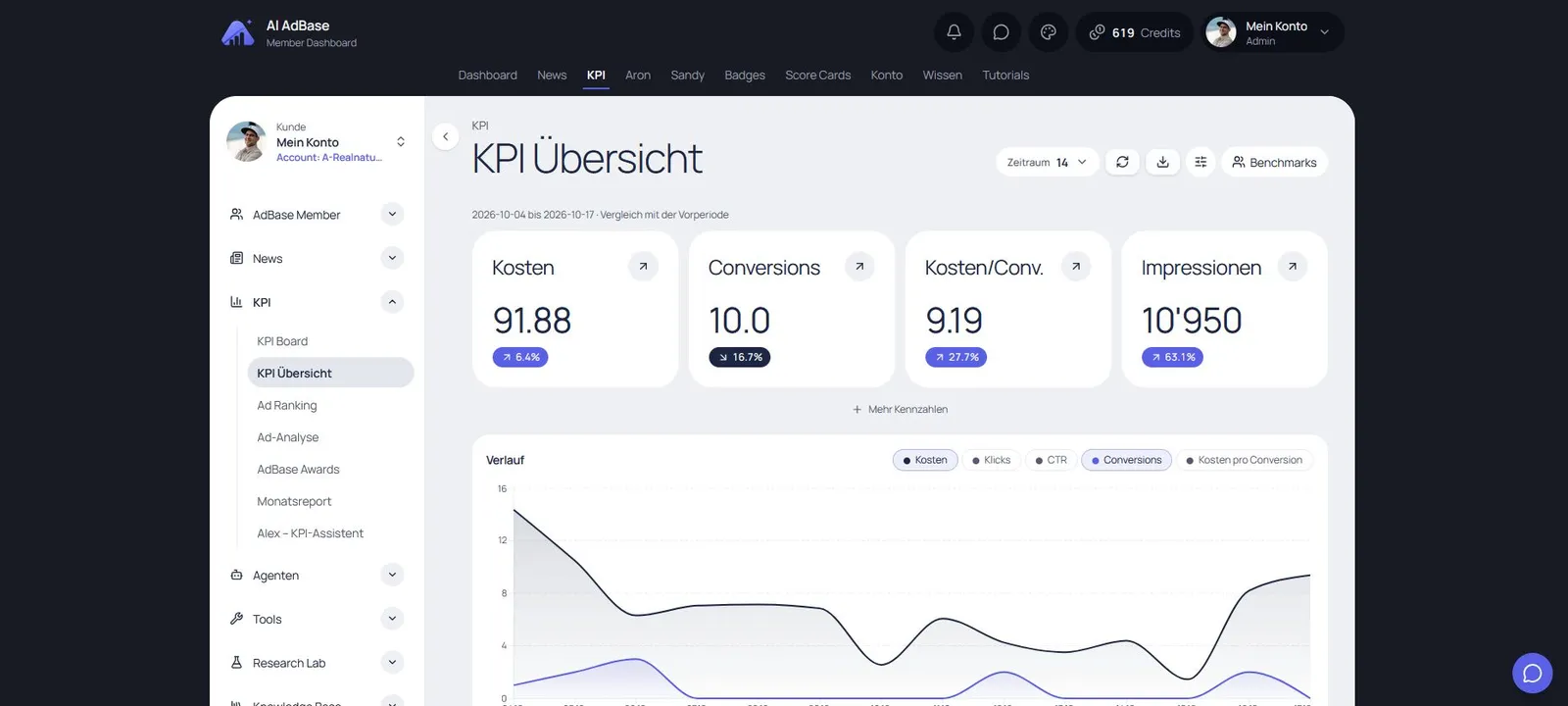Toggle the Klicks chart series
Screen dimensions: 1568x706
click(x=991, y=460)
